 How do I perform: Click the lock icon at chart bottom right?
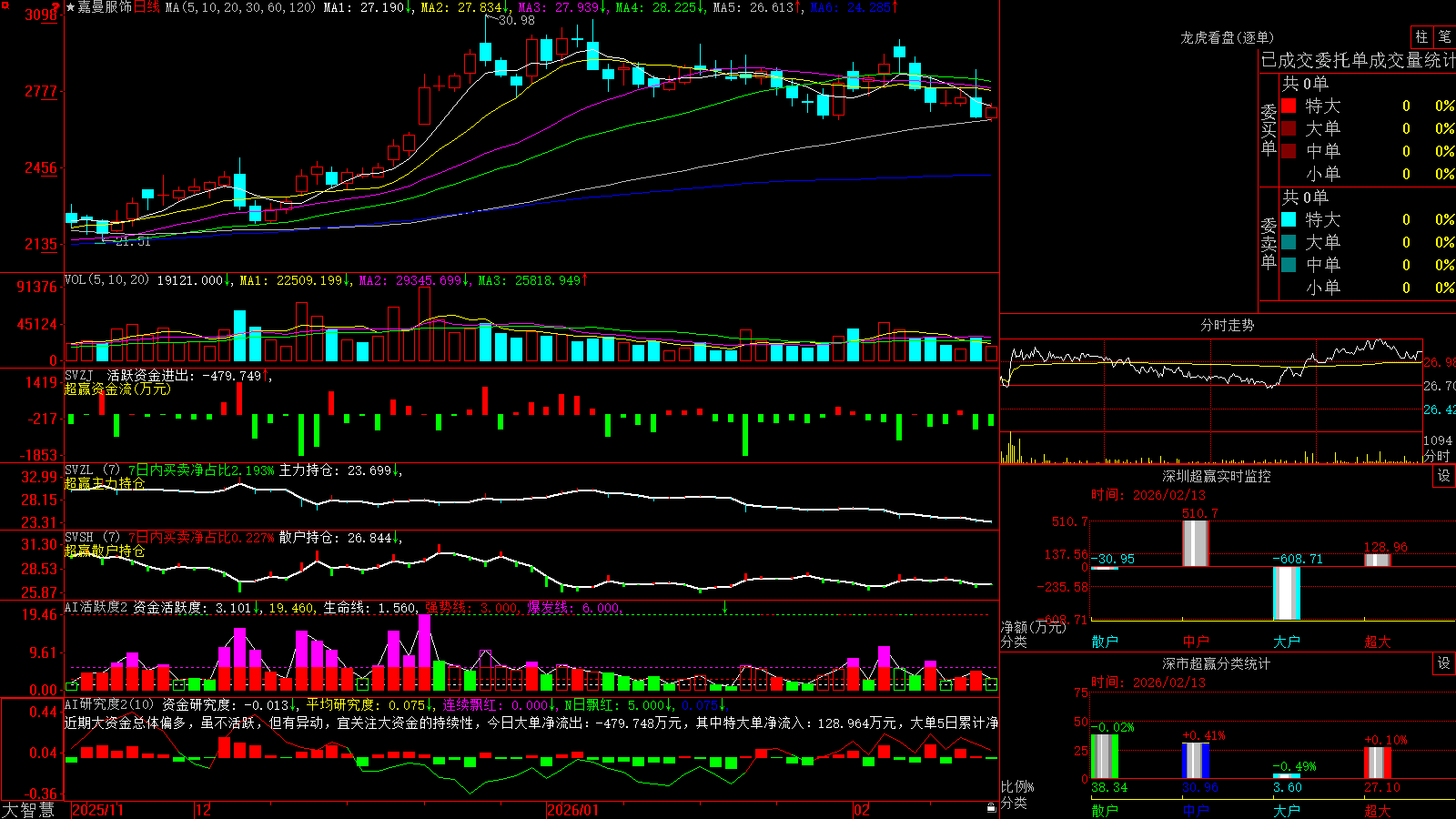coord(991,808)
